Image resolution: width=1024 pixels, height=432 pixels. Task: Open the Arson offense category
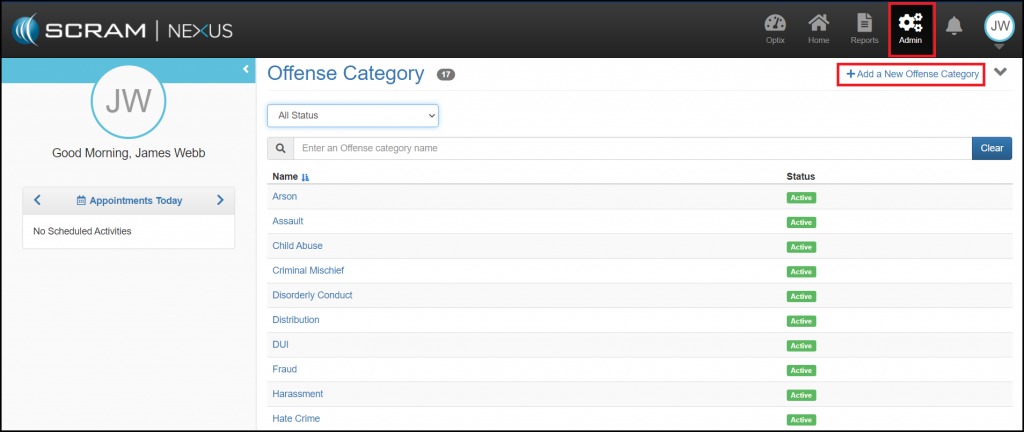pos(285,196)
